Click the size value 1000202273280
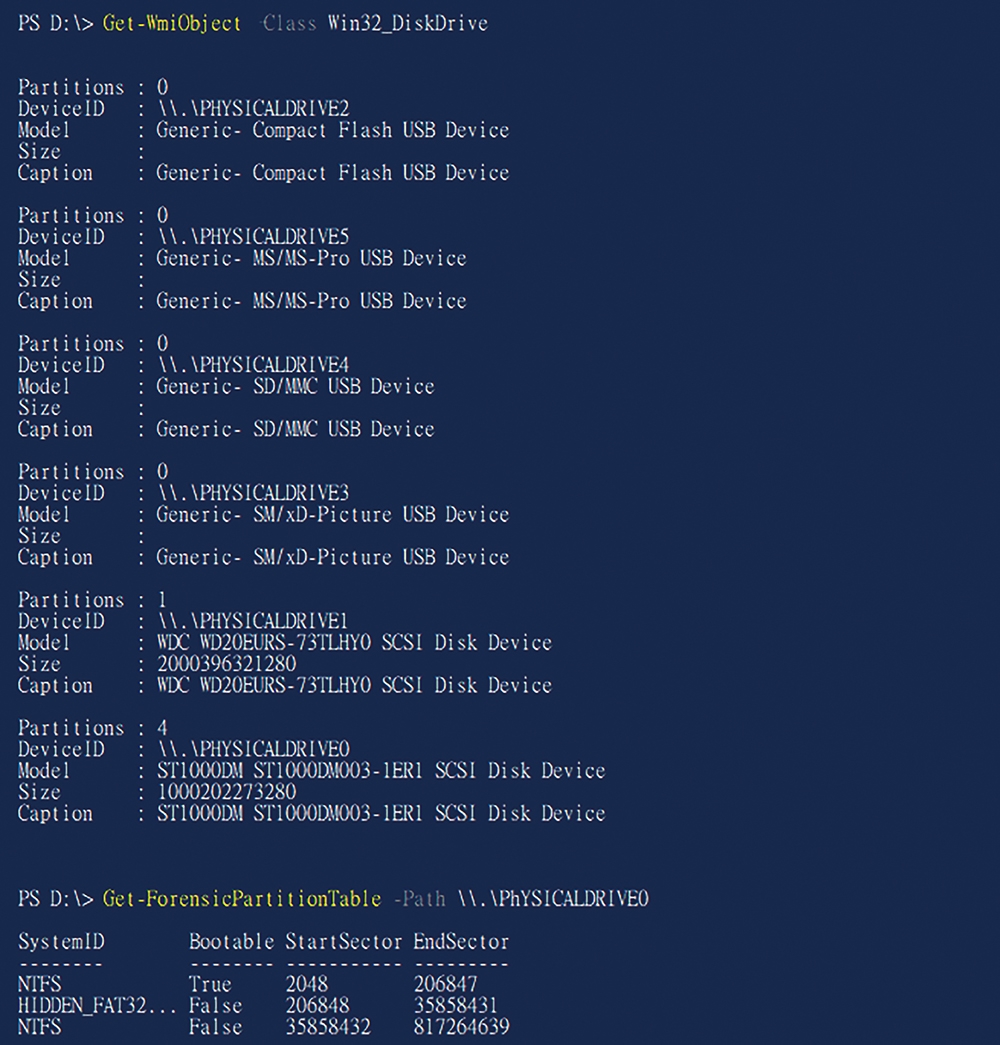 pos(227,791)
